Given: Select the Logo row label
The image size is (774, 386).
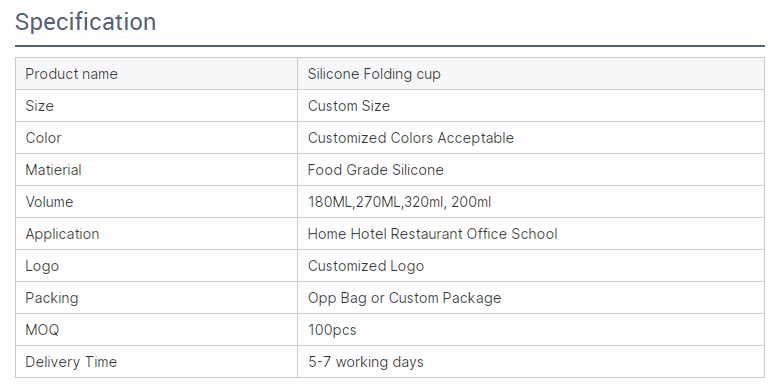Looking at the screenshot, I should pos(42,266).
